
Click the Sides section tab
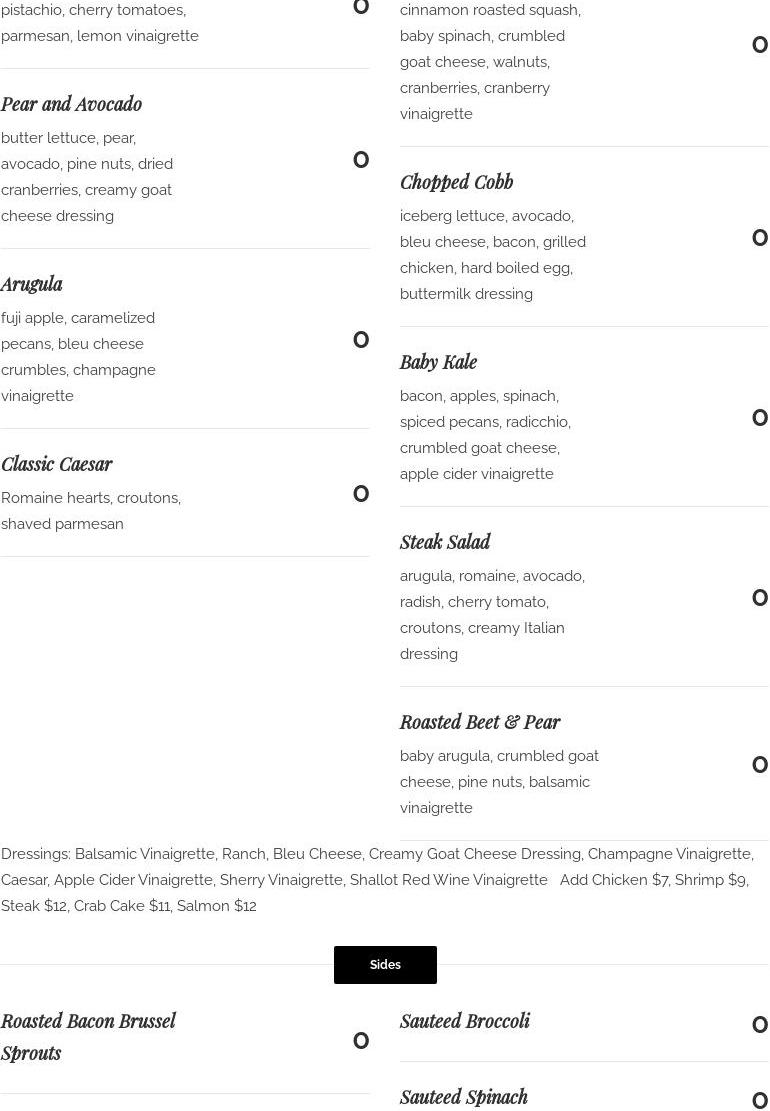click(x=385, y=965)
